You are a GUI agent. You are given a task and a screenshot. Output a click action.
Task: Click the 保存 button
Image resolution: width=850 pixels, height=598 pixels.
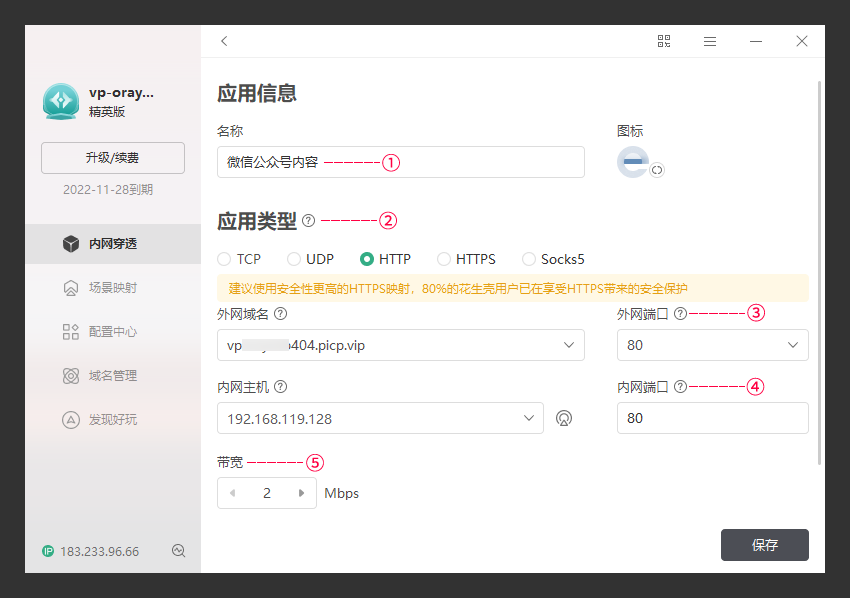[x=764, y=545]
